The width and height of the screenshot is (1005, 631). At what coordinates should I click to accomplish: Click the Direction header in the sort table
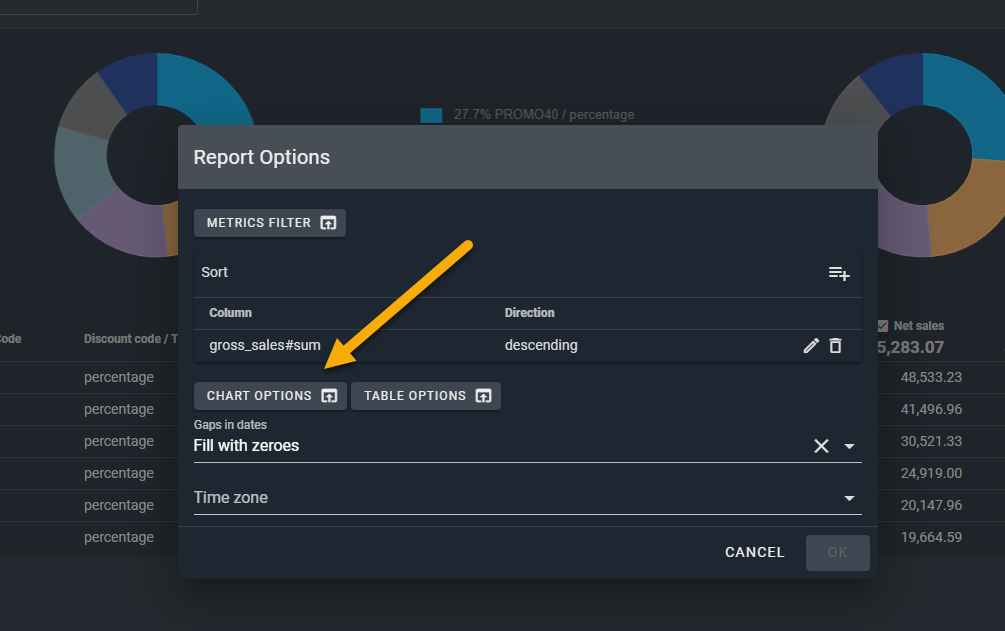pos(529,313)
